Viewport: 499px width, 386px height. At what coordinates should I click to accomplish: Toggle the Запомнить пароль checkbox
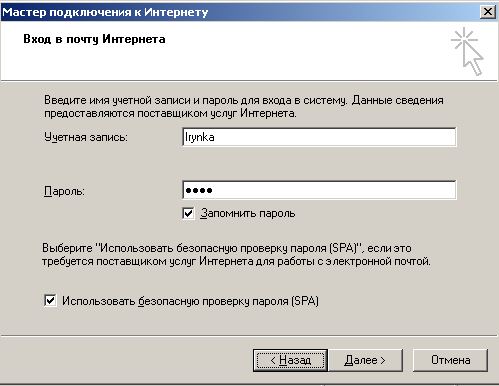pos(188,213)
